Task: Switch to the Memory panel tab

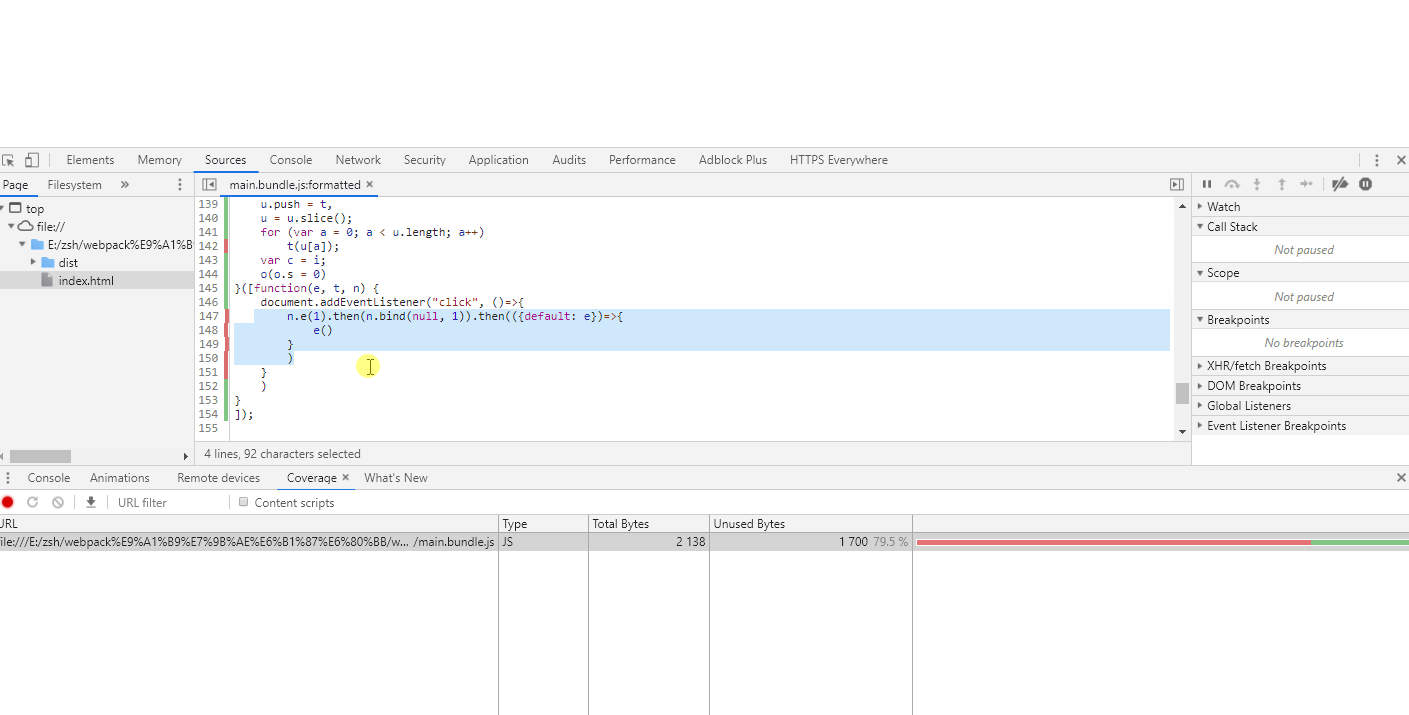Action: click(x=160, y=160)
